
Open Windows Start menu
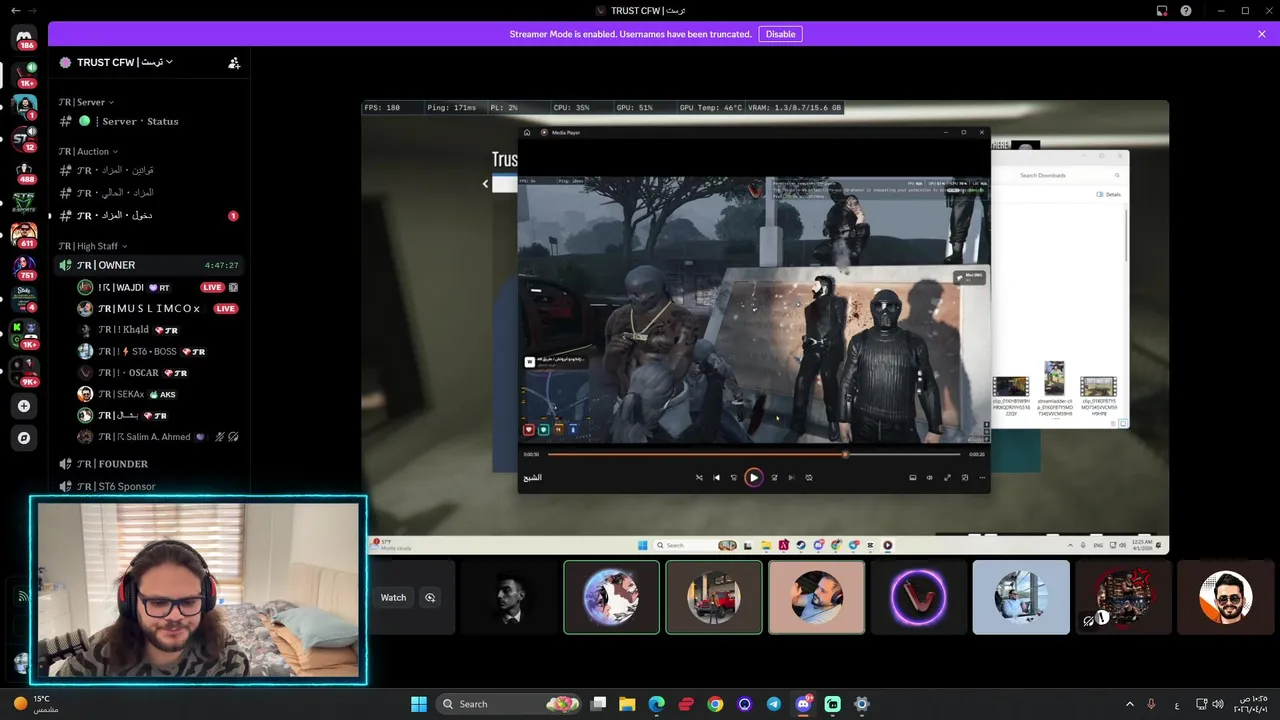coord(419,704)
